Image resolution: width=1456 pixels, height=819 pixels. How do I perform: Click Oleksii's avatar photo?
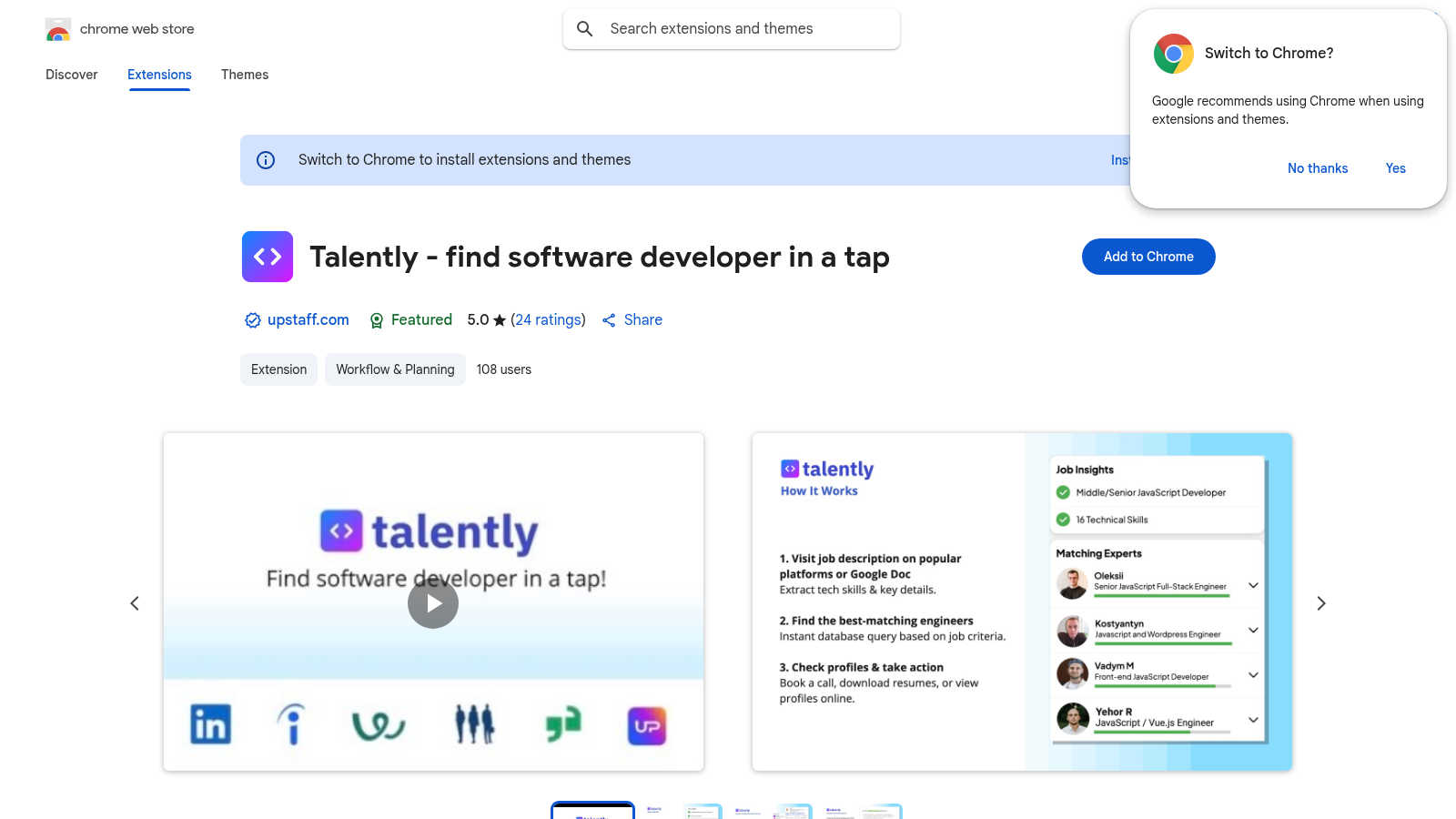(1073, 583)
